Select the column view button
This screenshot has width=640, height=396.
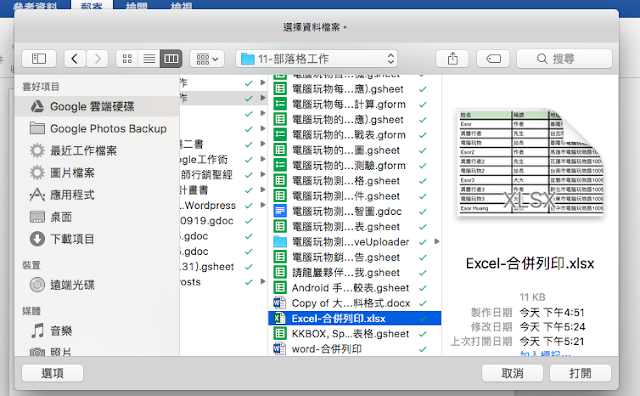171,59
